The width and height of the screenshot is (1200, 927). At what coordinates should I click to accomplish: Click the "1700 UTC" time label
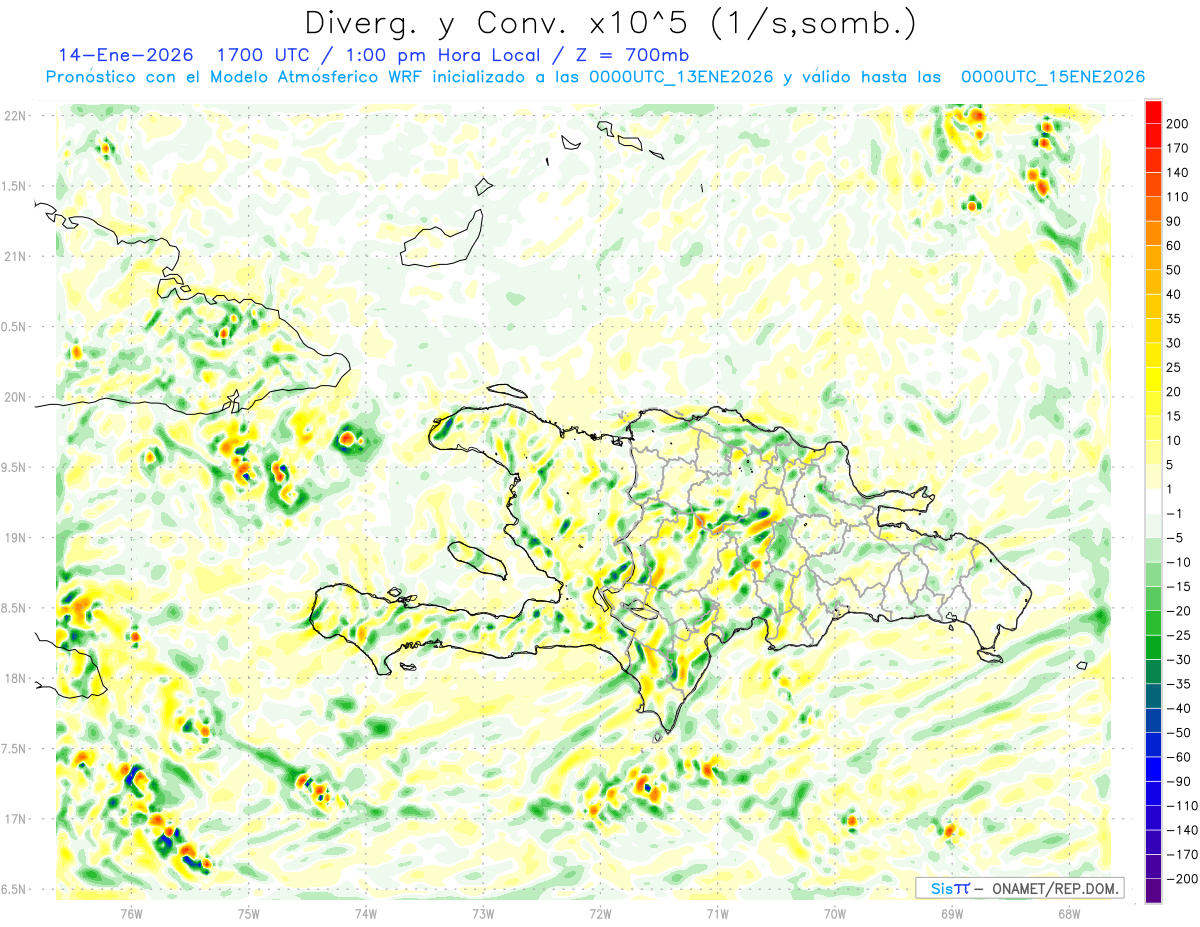pyautogui.click(x=261, y=55)
